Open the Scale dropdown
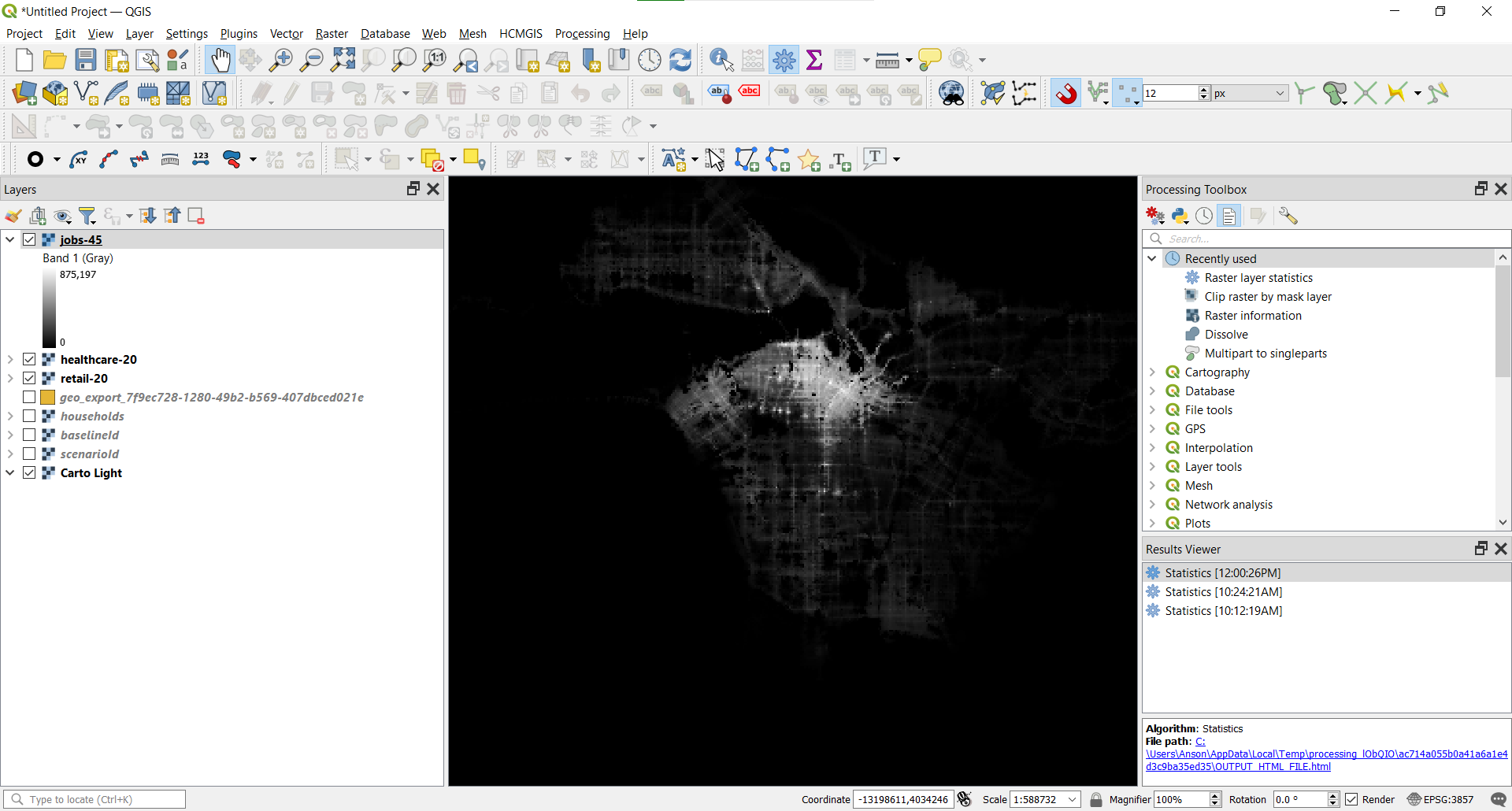1512x811 pixels. pyautogui.click(x=1073, y=798)
